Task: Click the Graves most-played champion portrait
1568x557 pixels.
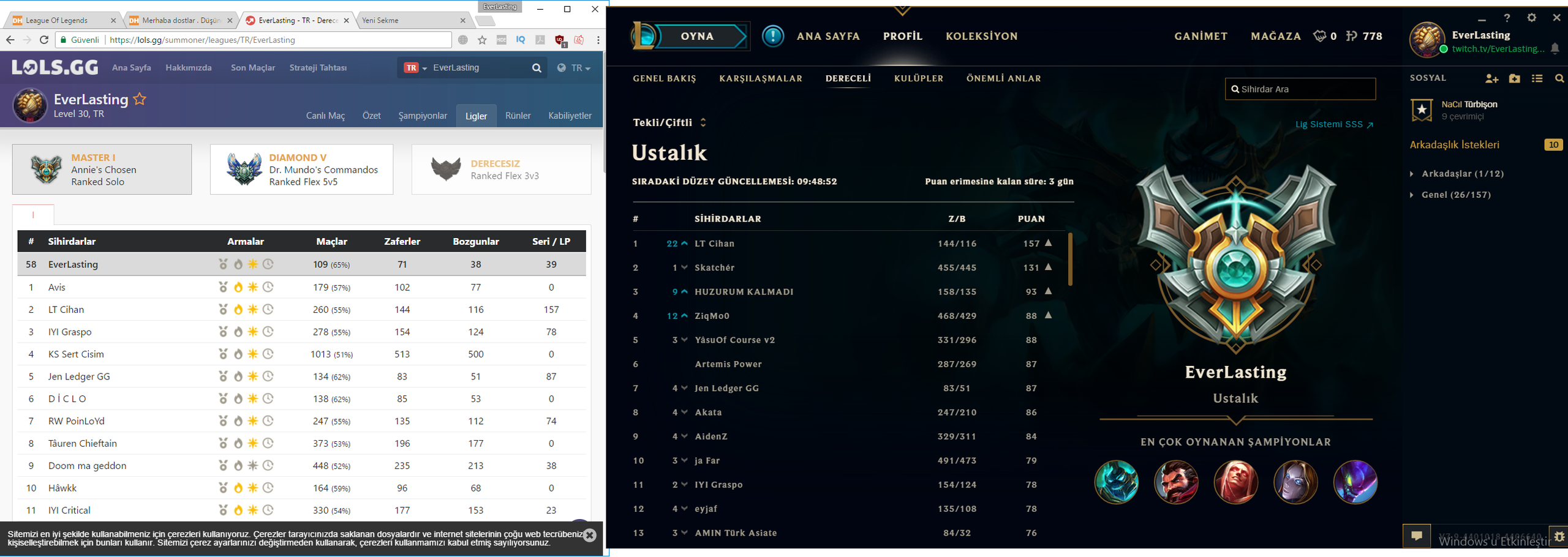Action: 1176,482
